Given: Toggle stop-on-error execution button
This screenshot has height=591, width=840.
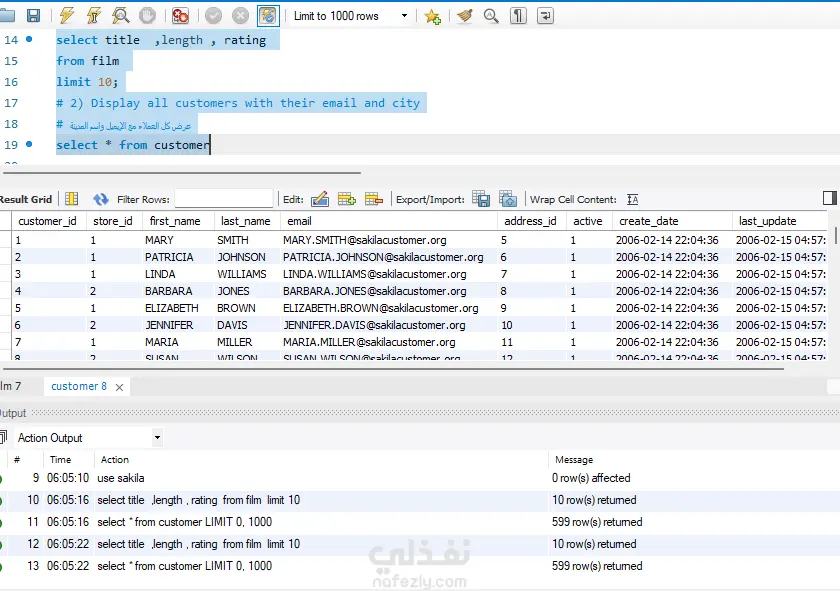Looking at the screenshot, I should 180,16.
